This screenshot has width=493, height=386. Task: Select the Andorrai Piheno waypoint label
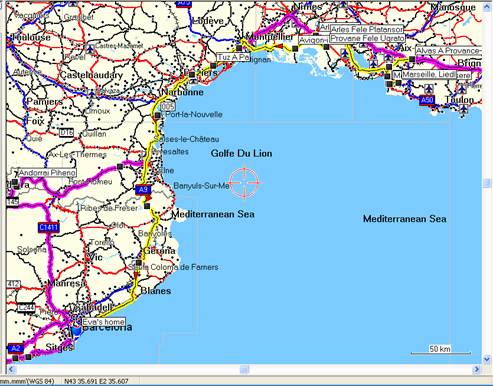[46, 173]
